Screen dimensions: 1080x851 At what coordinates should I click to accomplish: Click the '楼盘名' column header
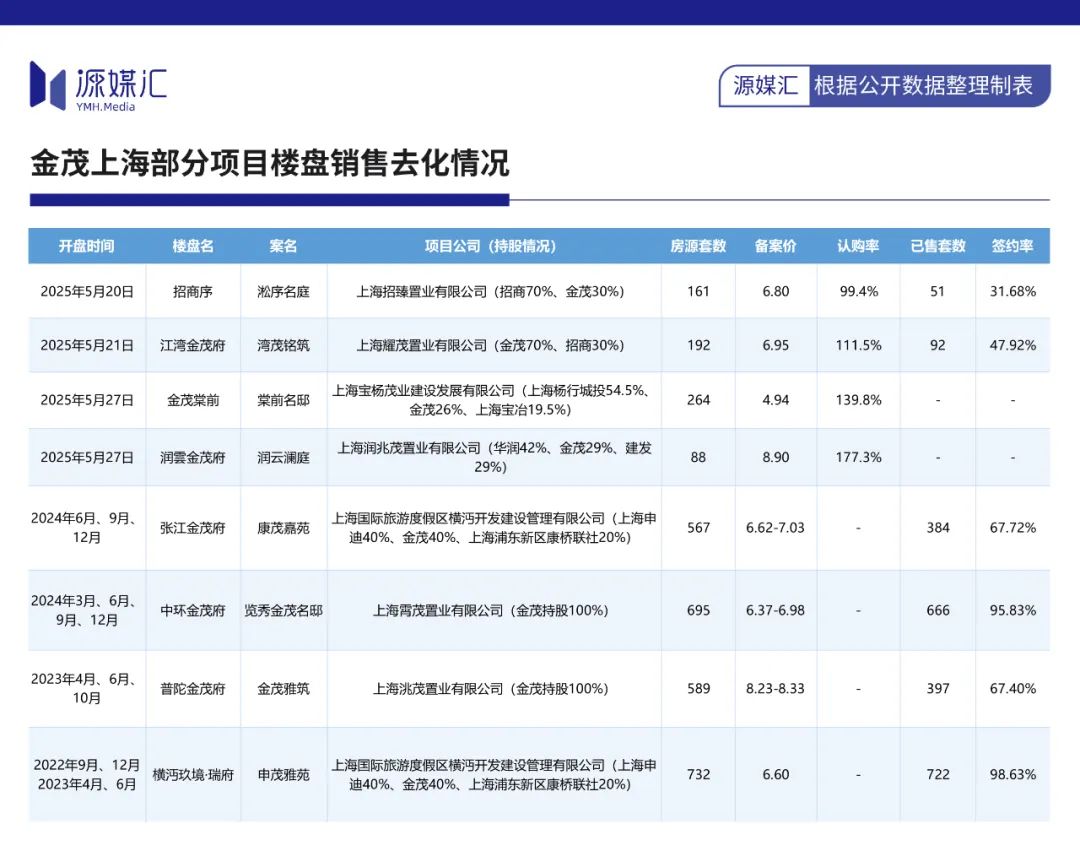[x=193, y=246]
